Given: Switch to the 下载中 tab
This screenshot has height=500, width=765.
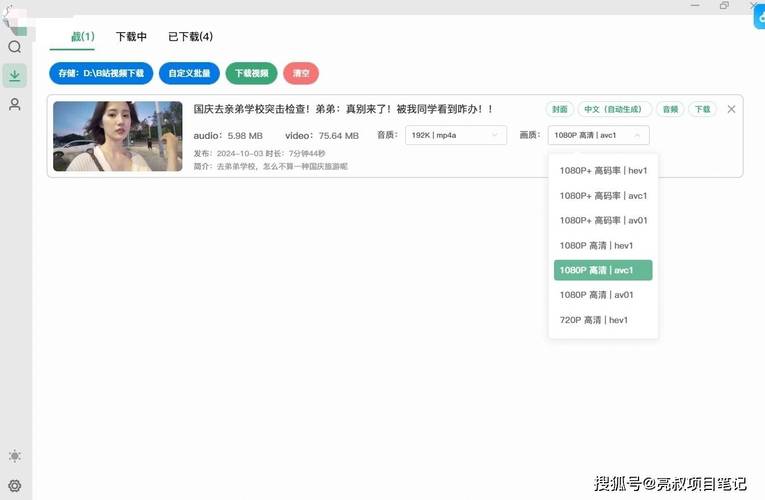Looking at the screenshot, I should (131, 37).
